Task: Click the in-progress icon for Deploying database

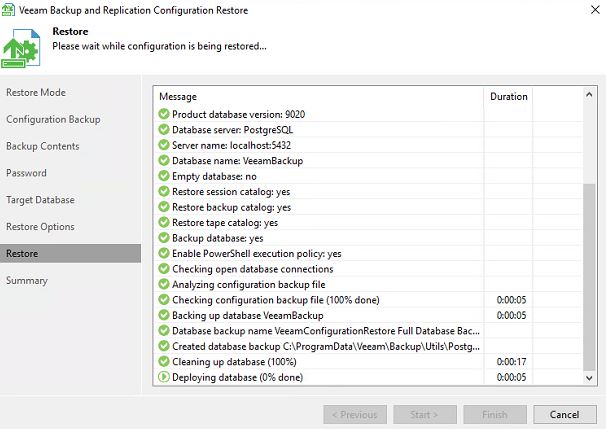Action: tap(164, 377)
